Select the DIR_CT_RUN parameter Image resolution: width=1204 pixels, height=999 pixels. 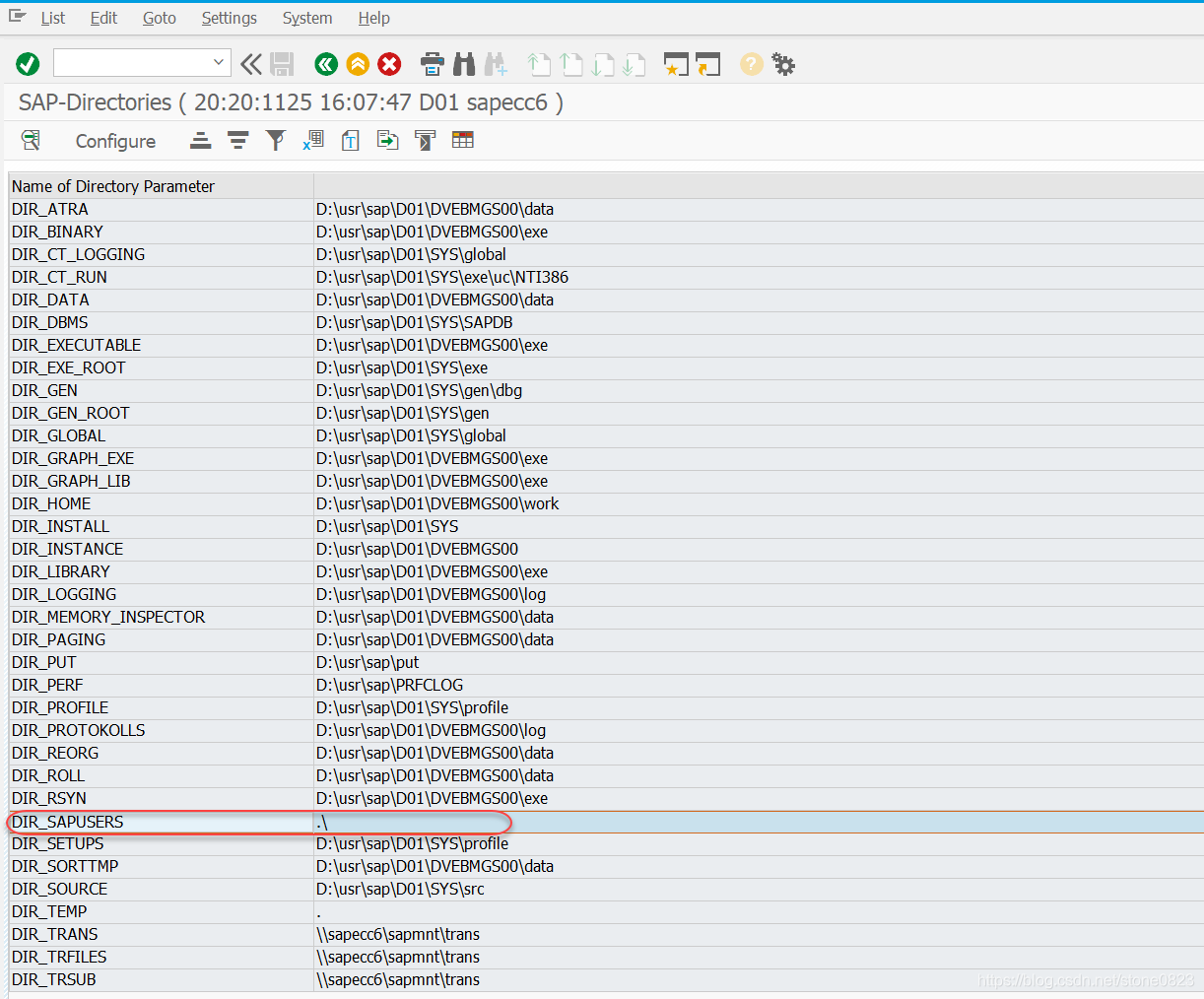pos(59,277)
